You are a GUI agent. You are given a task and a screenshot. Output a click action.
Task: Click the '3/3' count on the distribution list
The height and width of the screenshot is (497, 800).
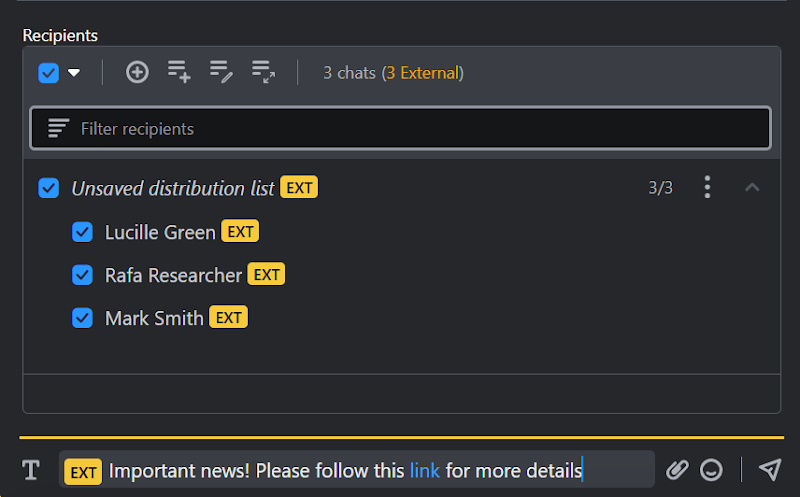[660, 188]
